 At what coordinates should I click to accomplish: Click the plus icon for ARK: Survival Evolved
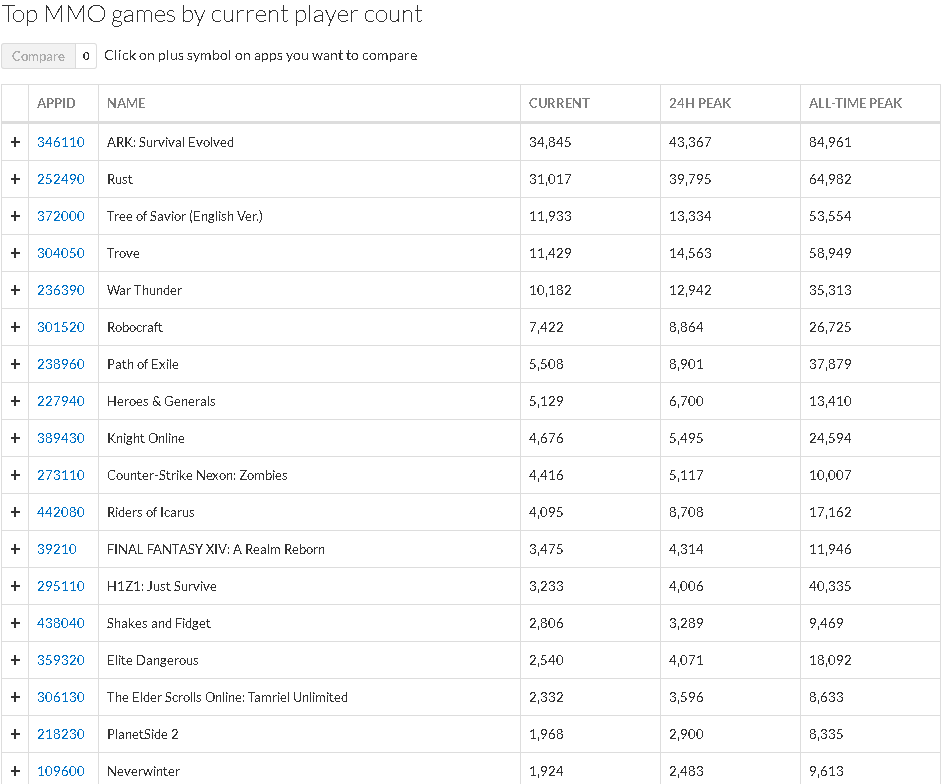click(15, 142)
